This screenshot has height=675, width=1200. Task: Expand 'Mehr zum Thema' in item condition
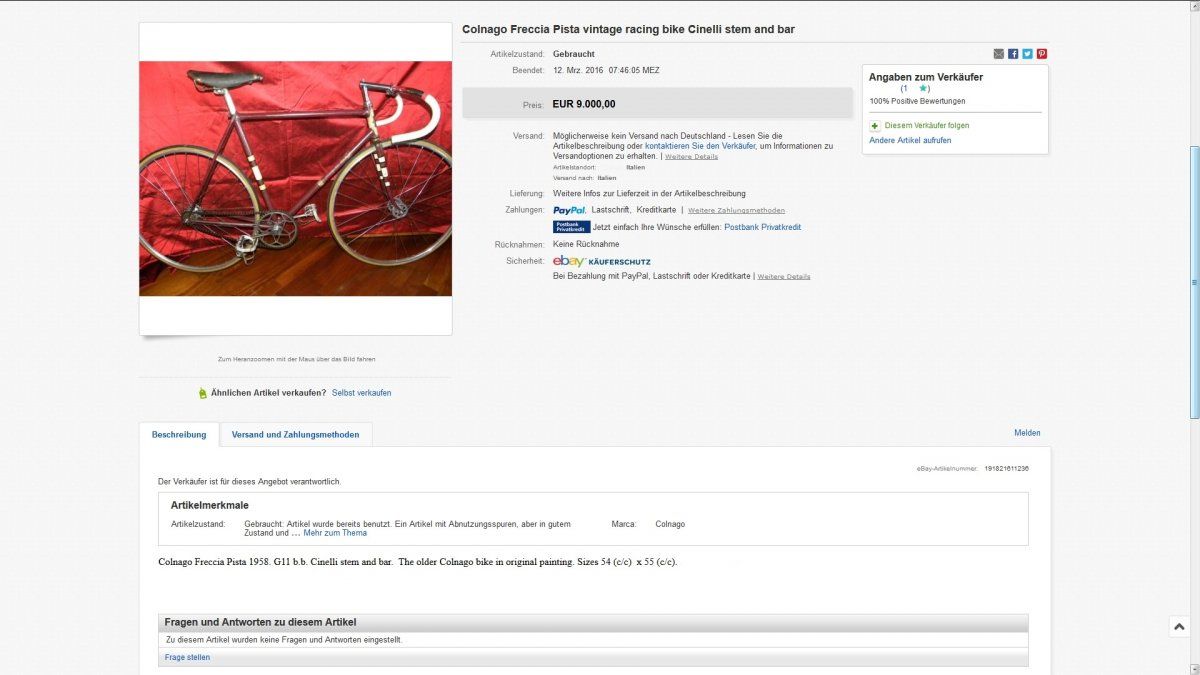coord(335,533)
